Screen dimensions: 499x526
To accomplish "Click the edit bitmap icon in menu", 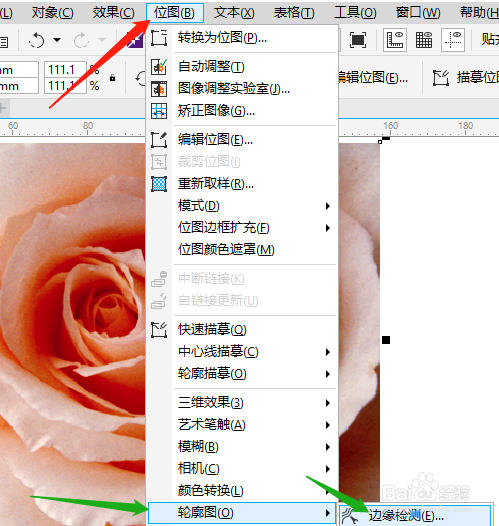I will (x=159, y=140).
